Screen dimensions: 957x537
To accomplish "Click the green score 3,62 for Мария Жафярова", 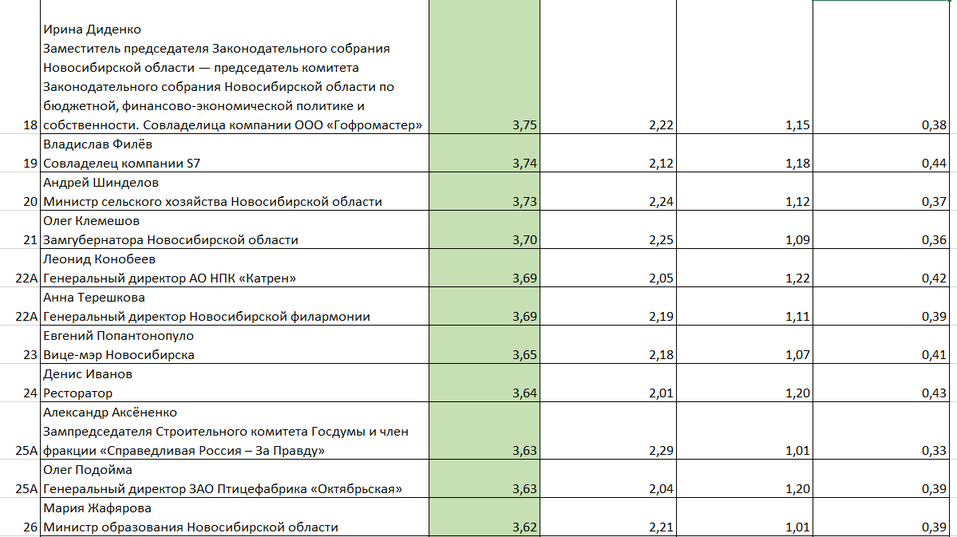I will 484,527.
